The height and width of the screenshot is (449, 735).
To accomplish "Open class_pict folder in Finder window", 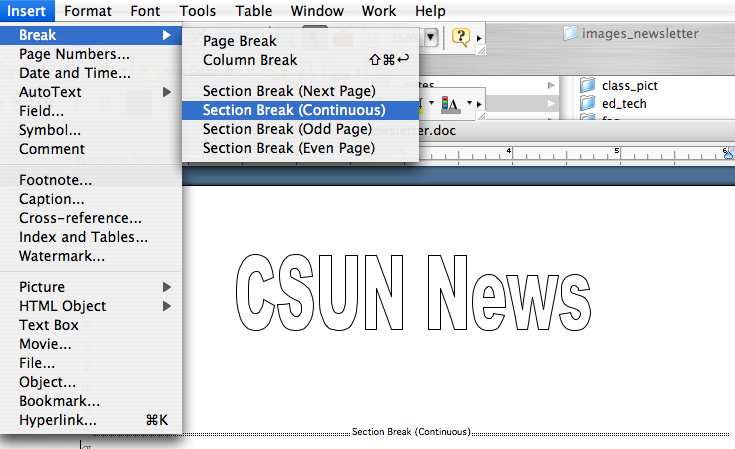I will click(x=619, y=85).
